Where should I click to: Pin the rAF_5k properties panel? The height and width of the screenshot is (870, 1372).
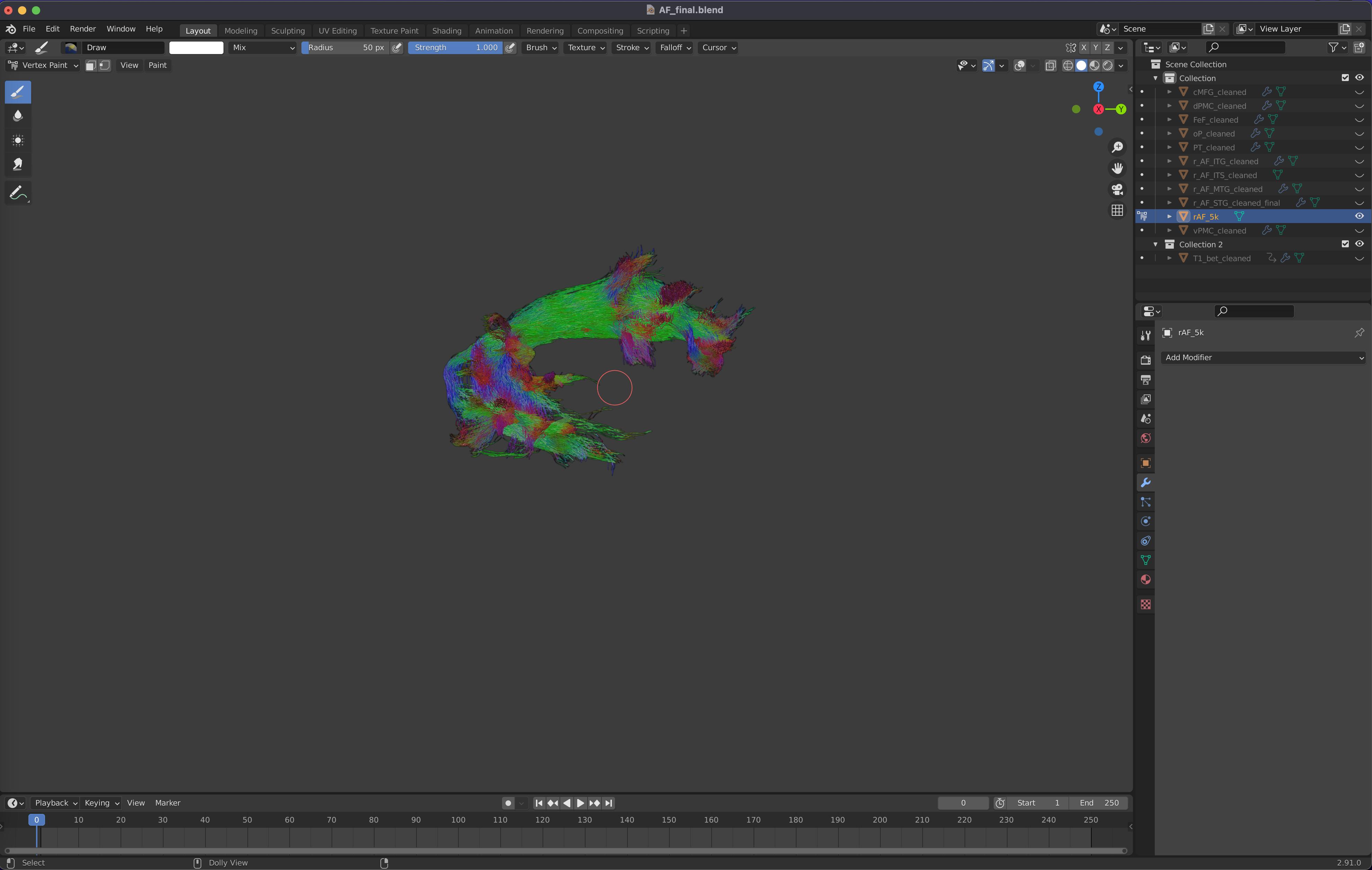click(x=1359, y=333)
